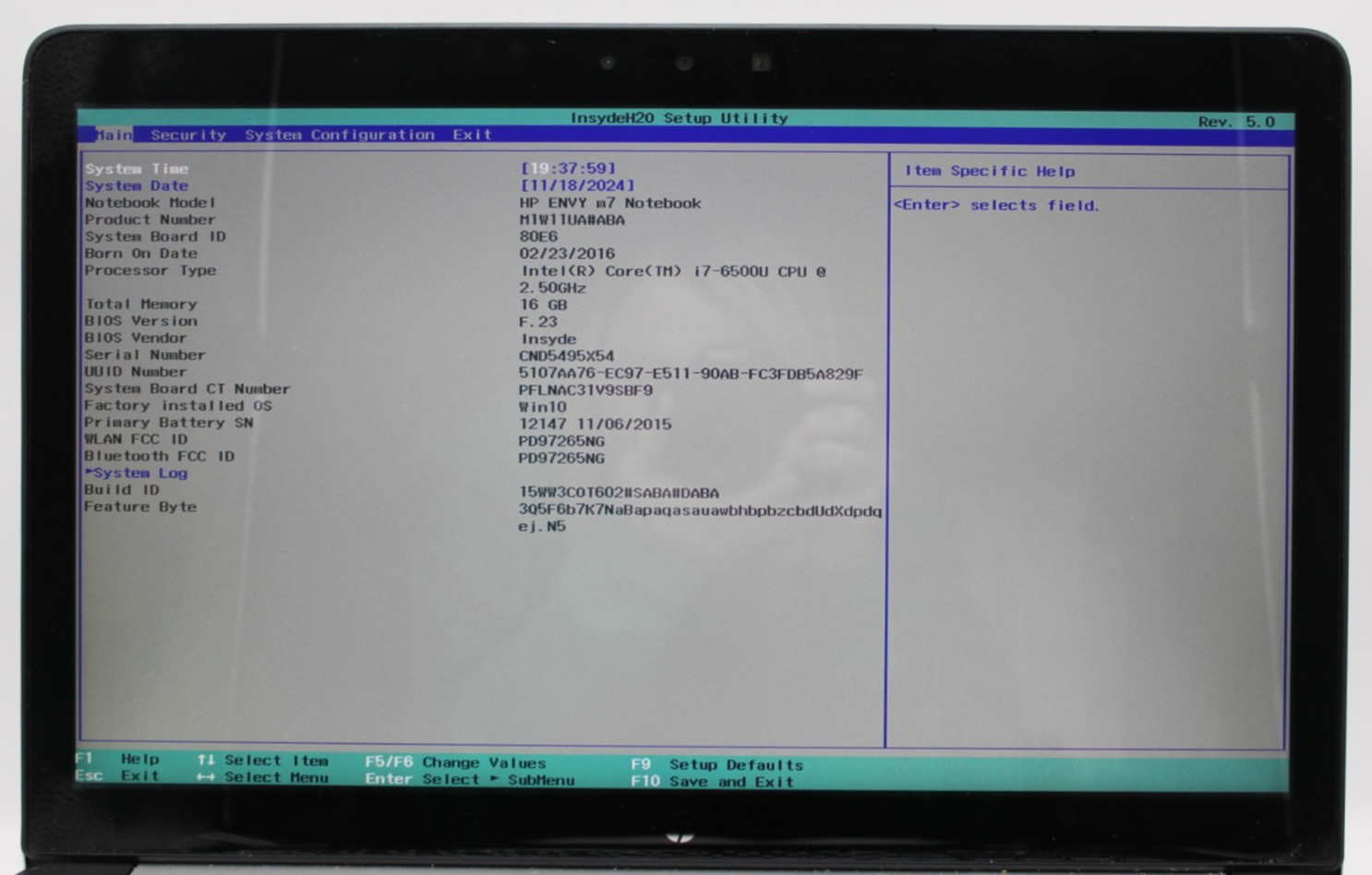Click InsydeH20 Setup Utility title

(x=680, y=118)
